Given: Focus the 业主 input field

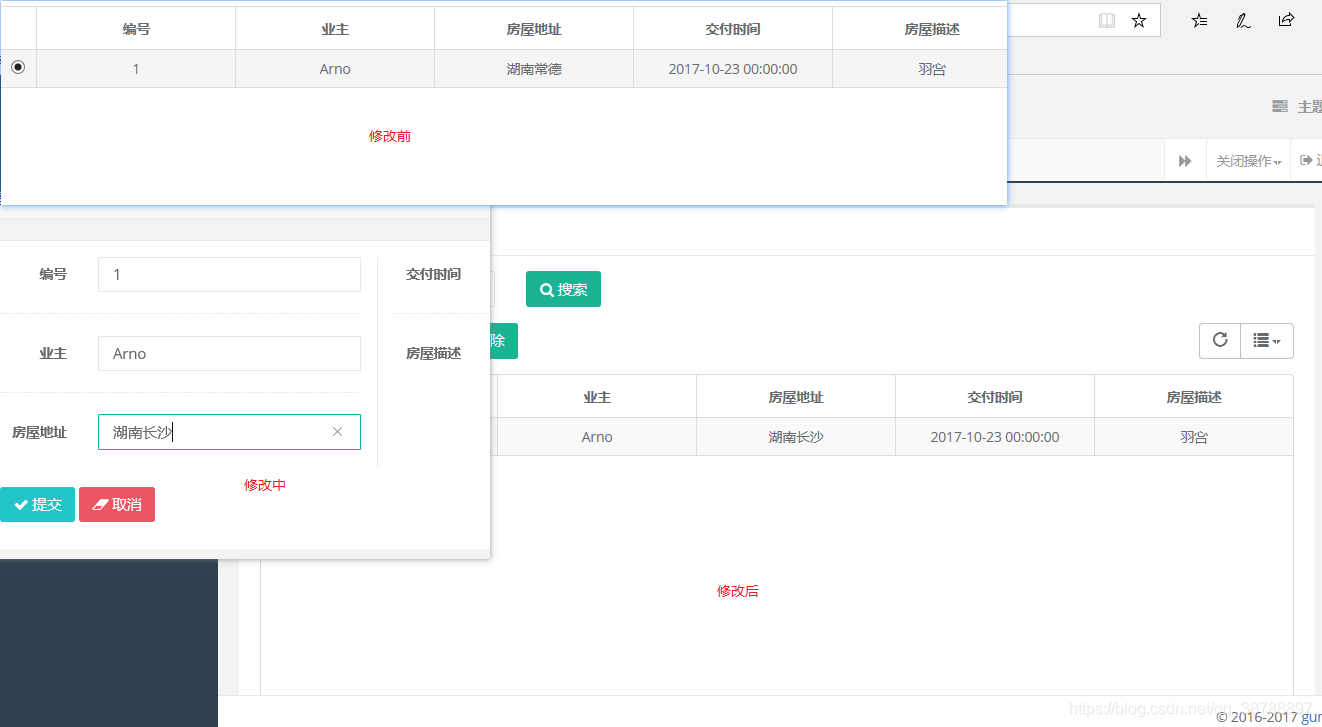Looking at the screenshot, I should point(229,353).
